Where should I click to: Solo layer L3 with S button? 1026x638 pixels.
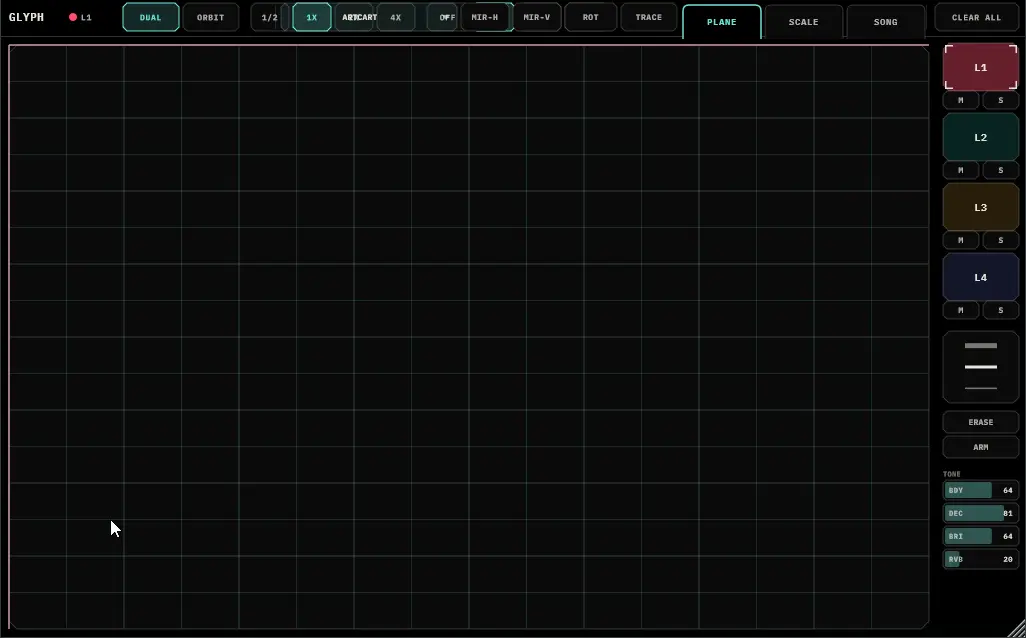point(1000,240)
